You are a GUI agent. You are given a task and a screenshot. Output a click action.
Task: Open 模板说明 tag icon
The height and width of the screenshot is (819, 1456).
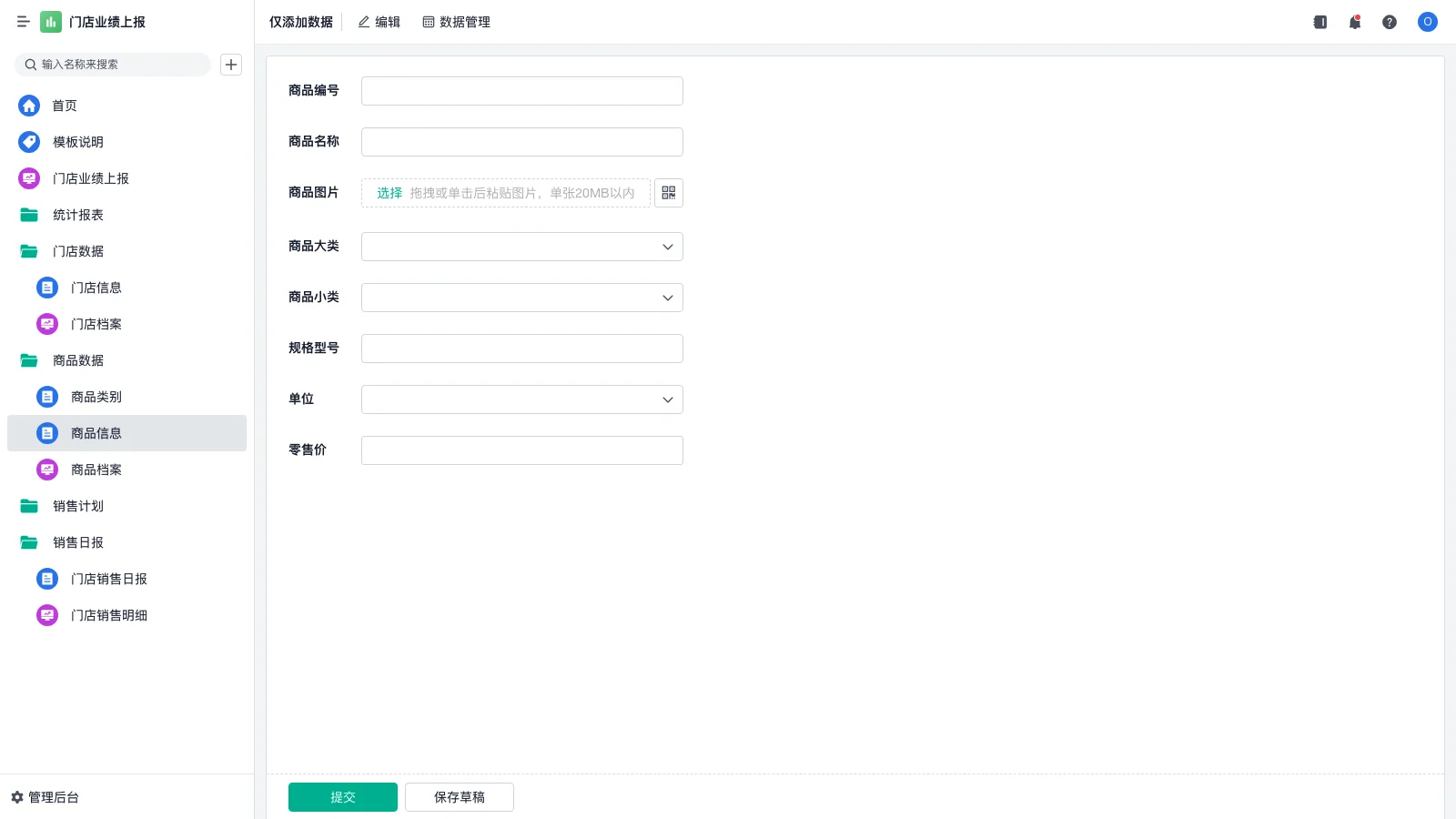click(x=29, y=142)
